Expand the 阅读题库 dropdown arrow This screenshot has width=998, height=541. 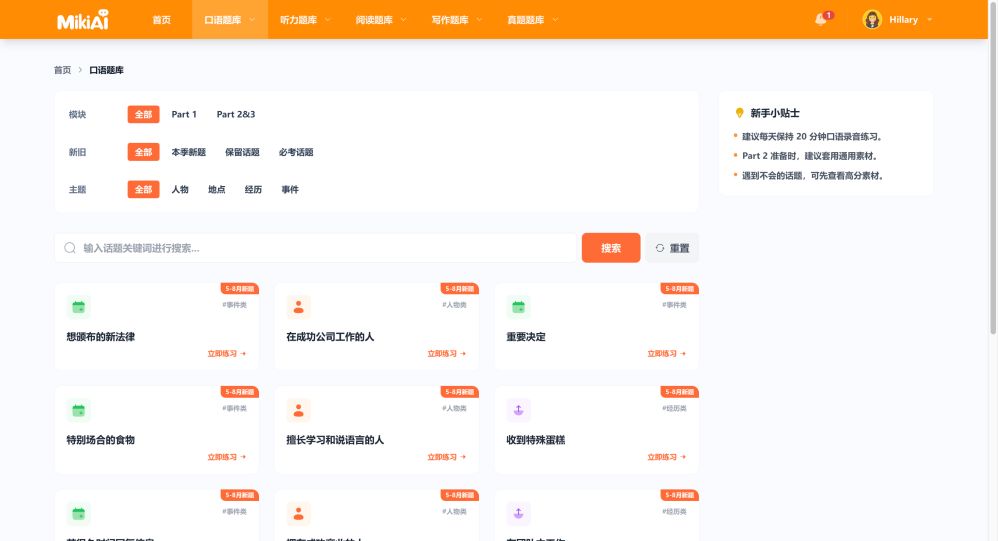pos(404,20)
